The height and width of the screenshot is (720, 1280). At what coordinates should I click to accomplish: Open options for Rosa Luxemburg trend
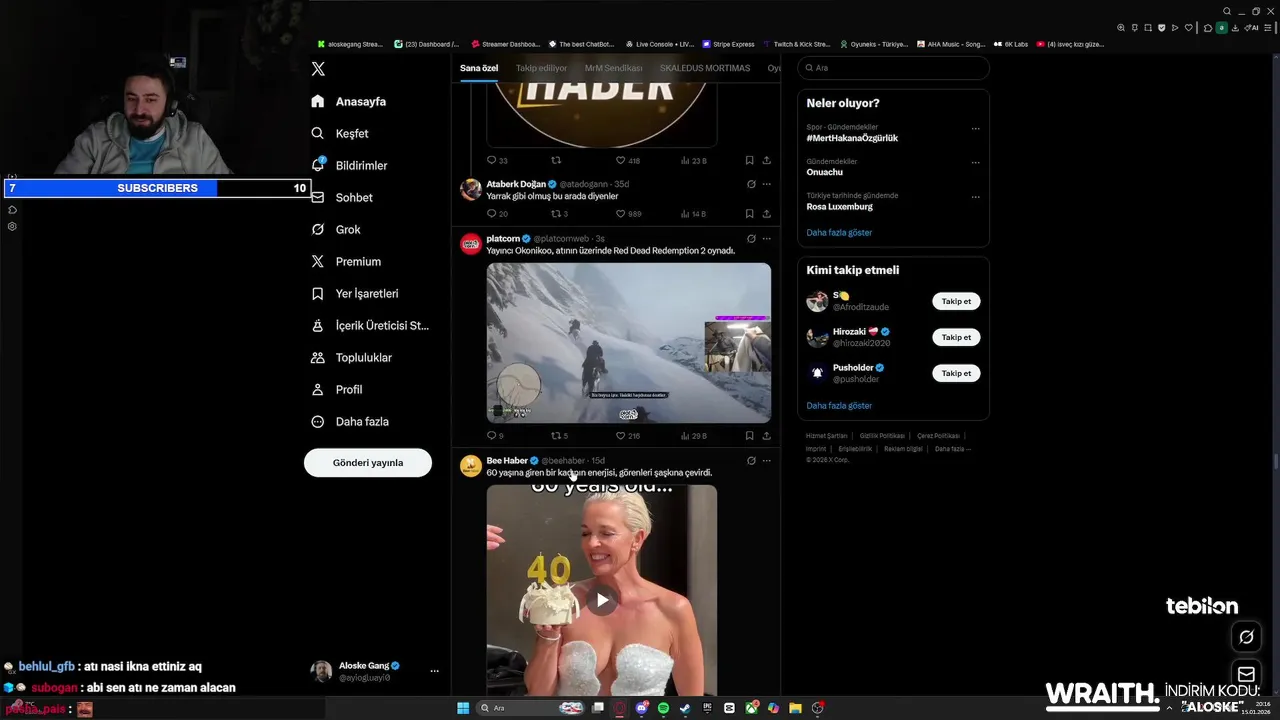(975, 197)
